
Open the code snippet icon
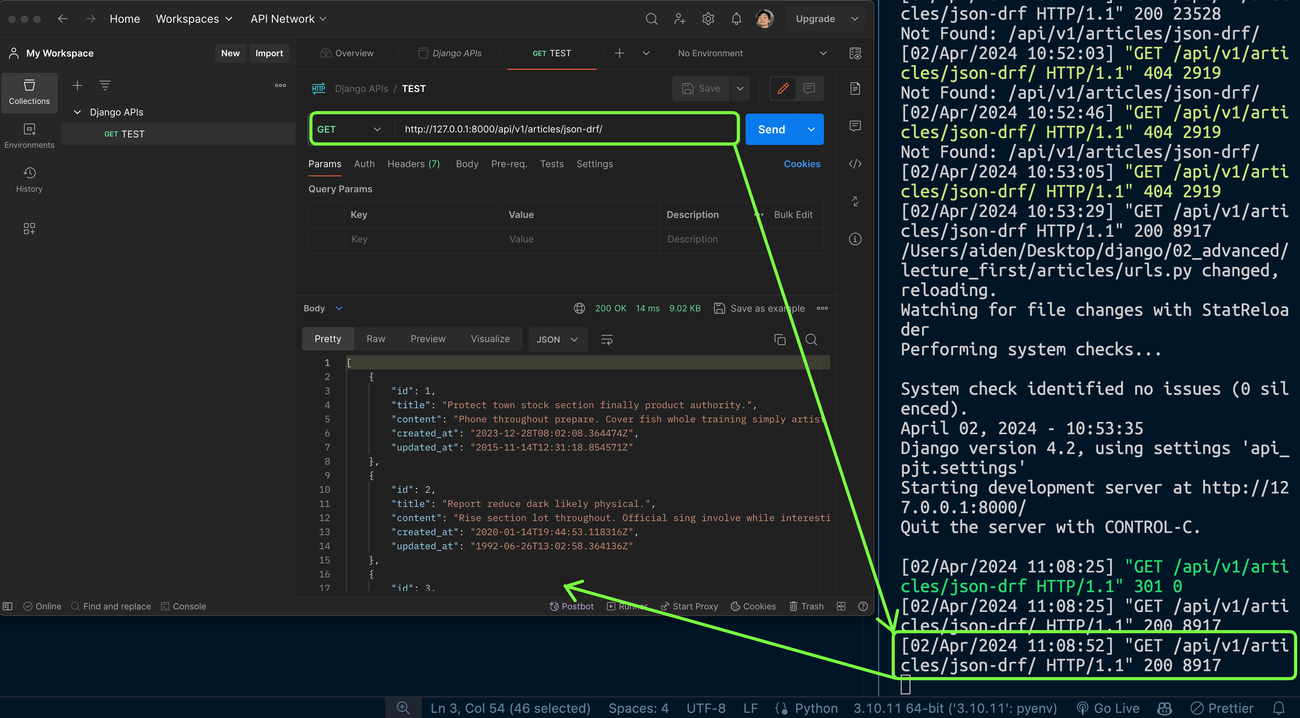click(x=855, y=164)
